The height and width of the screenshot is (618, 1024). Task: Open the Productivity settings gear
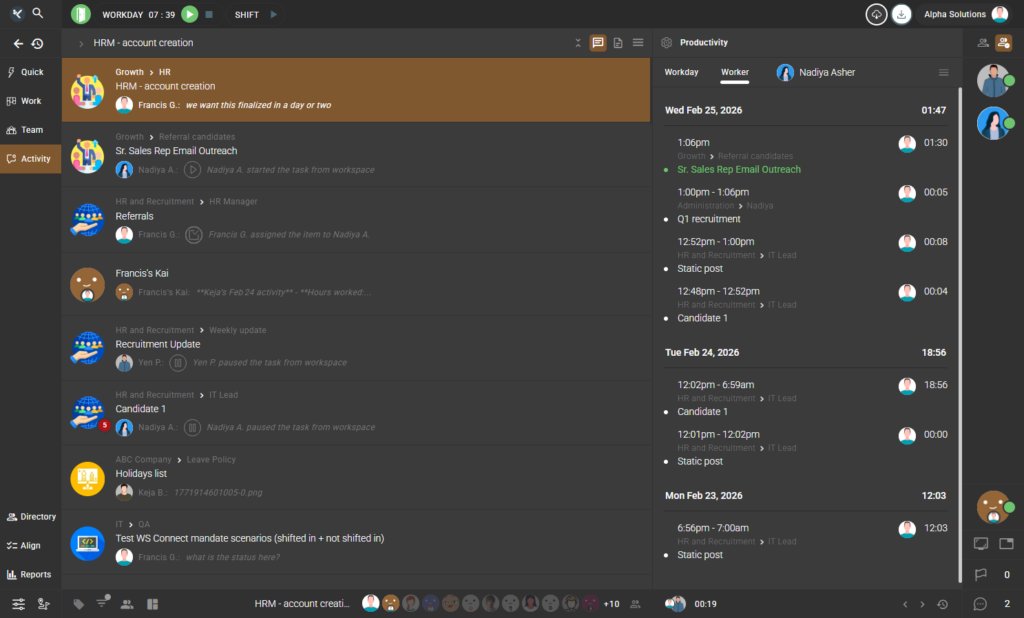click(667, 43)
